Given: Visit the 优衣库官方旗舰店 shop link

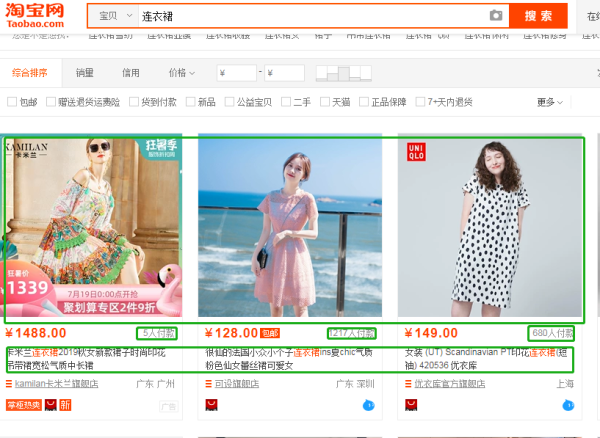Looking at the screenshot, I should point(450,384).
